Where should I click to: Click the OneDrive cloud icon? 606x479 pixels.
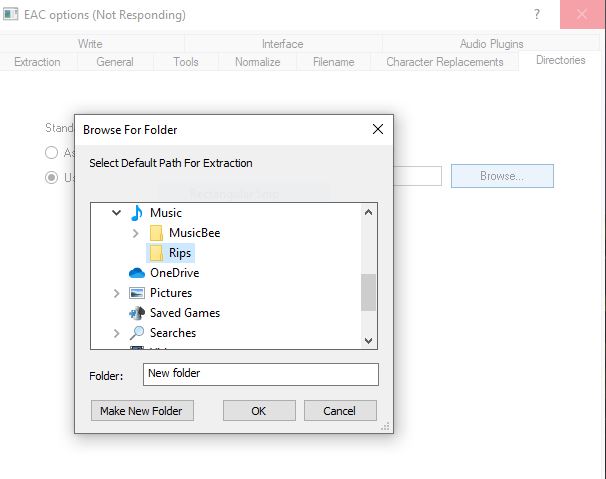coord(136,273)
